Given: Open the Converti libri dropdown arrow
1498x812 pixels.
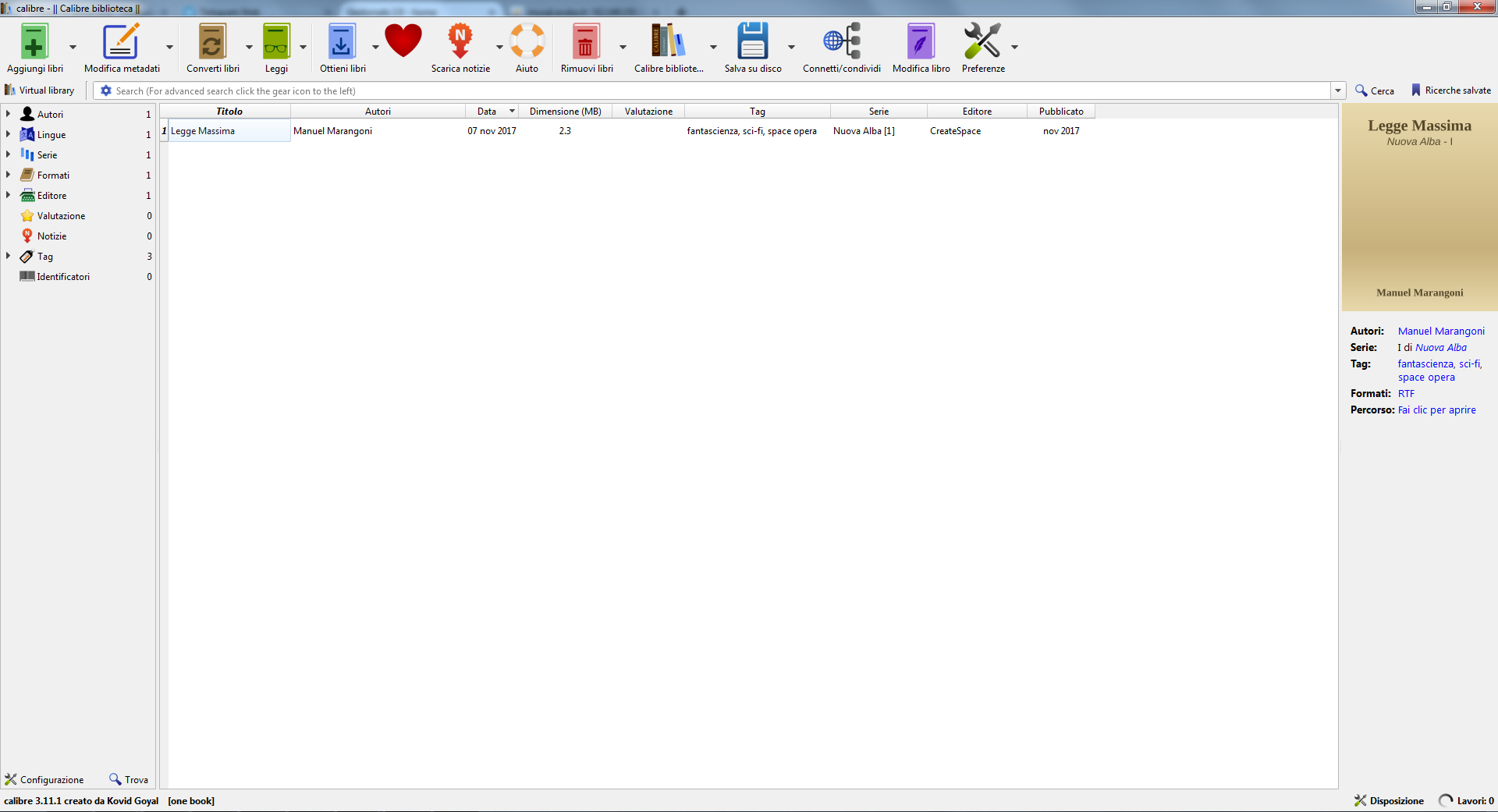Looking at the screenshot, I should pyautogui.click(x=249, y=47).
